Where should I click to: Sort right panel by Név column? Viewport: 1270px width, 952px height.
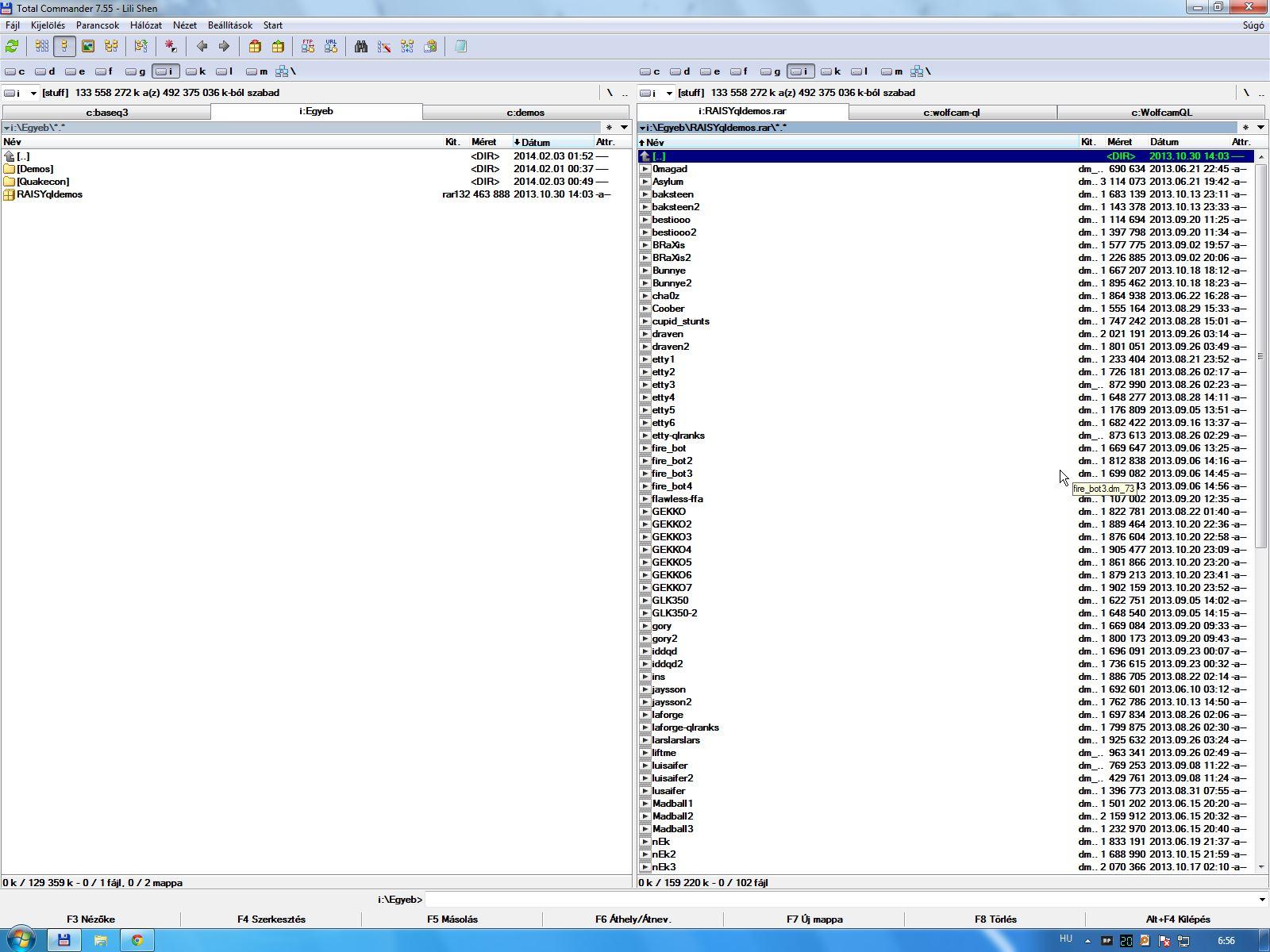[x=857, y=142]
